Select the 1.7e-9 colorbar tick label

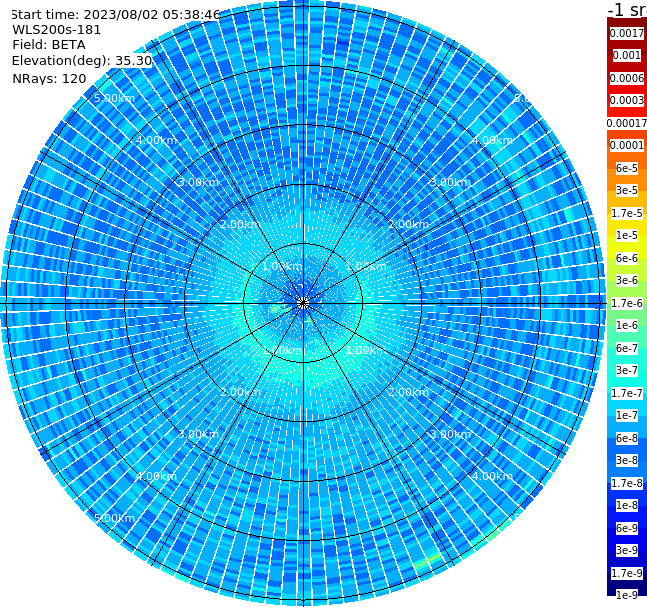point(627,573)
